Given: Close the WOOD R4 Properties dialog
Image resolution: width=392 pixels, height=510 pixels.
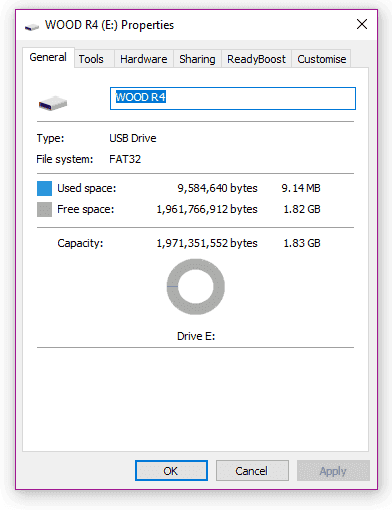Looking at the screenshot, I should click(362, 24).
